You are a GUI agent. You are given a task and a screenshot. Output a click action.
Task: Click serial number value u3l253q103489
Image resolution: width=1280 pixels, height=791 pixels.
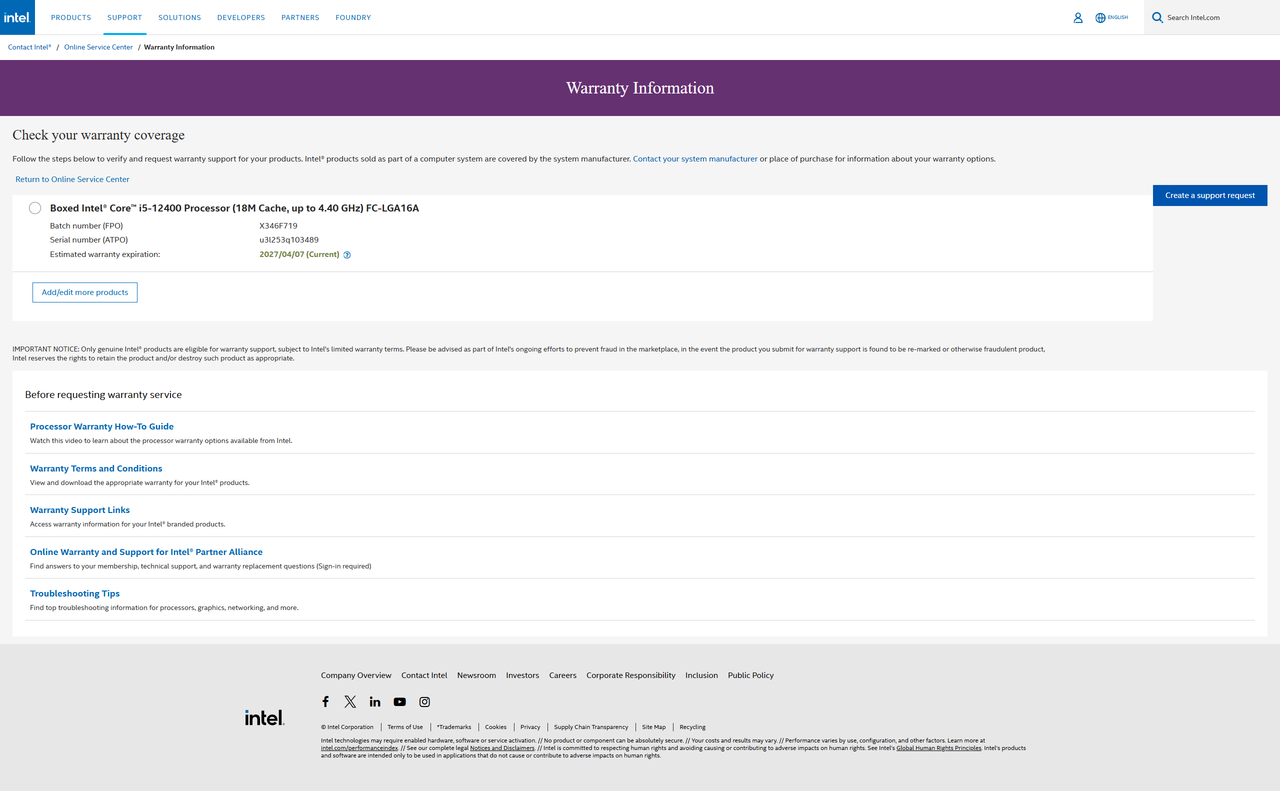point(289,240)
